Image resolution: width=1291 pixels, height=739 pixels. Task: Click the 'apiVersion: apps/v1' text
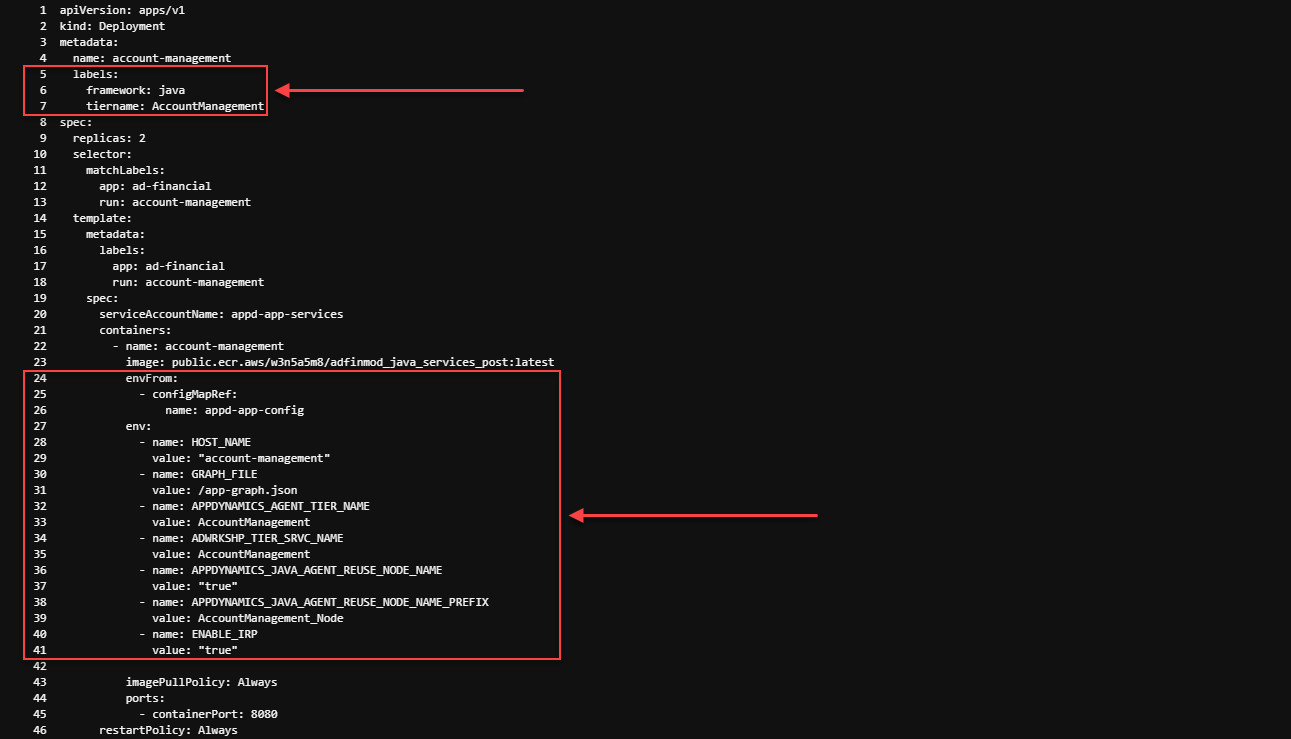click(121, 10)
